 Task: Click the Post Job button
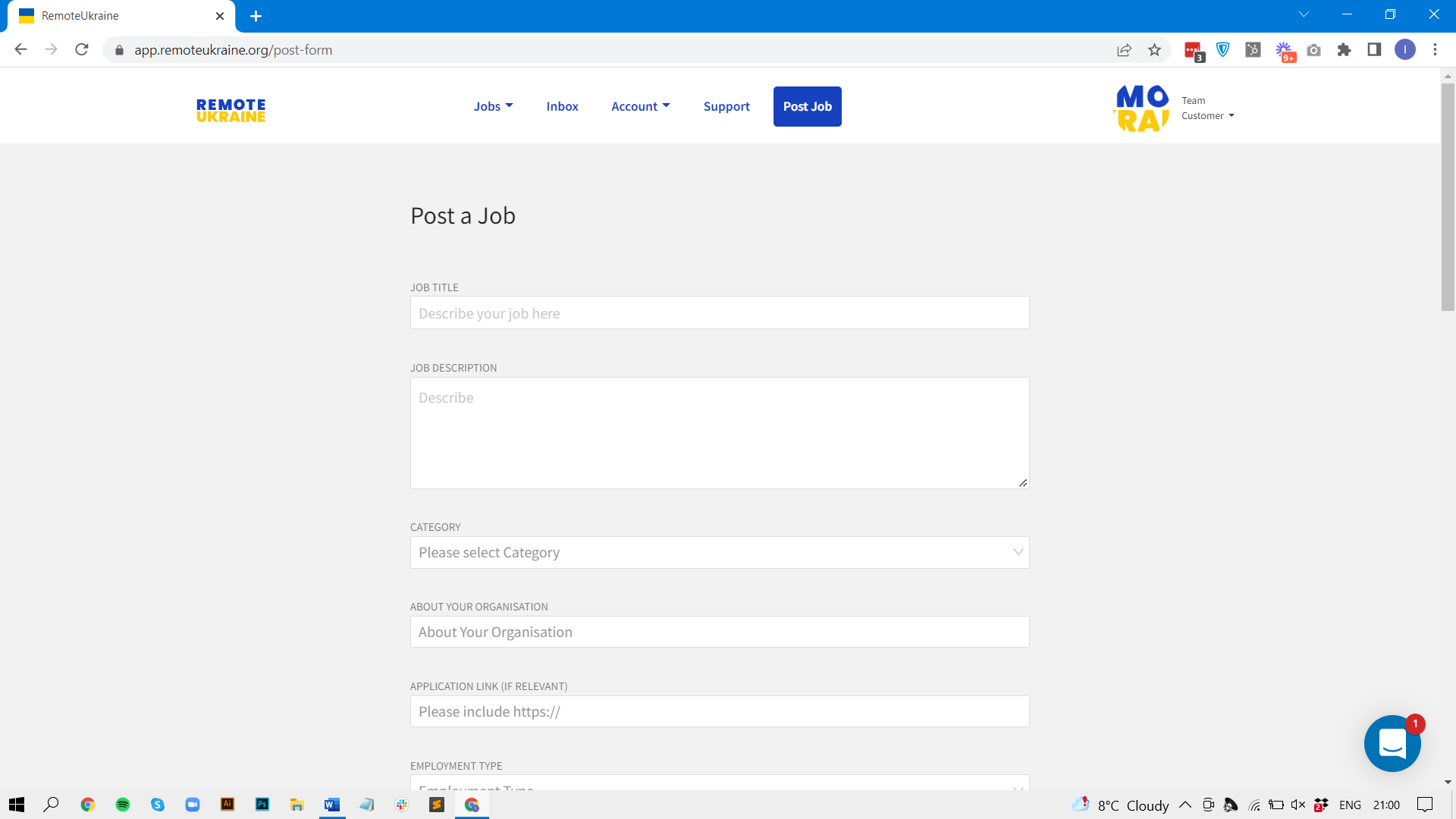point(808,106)
